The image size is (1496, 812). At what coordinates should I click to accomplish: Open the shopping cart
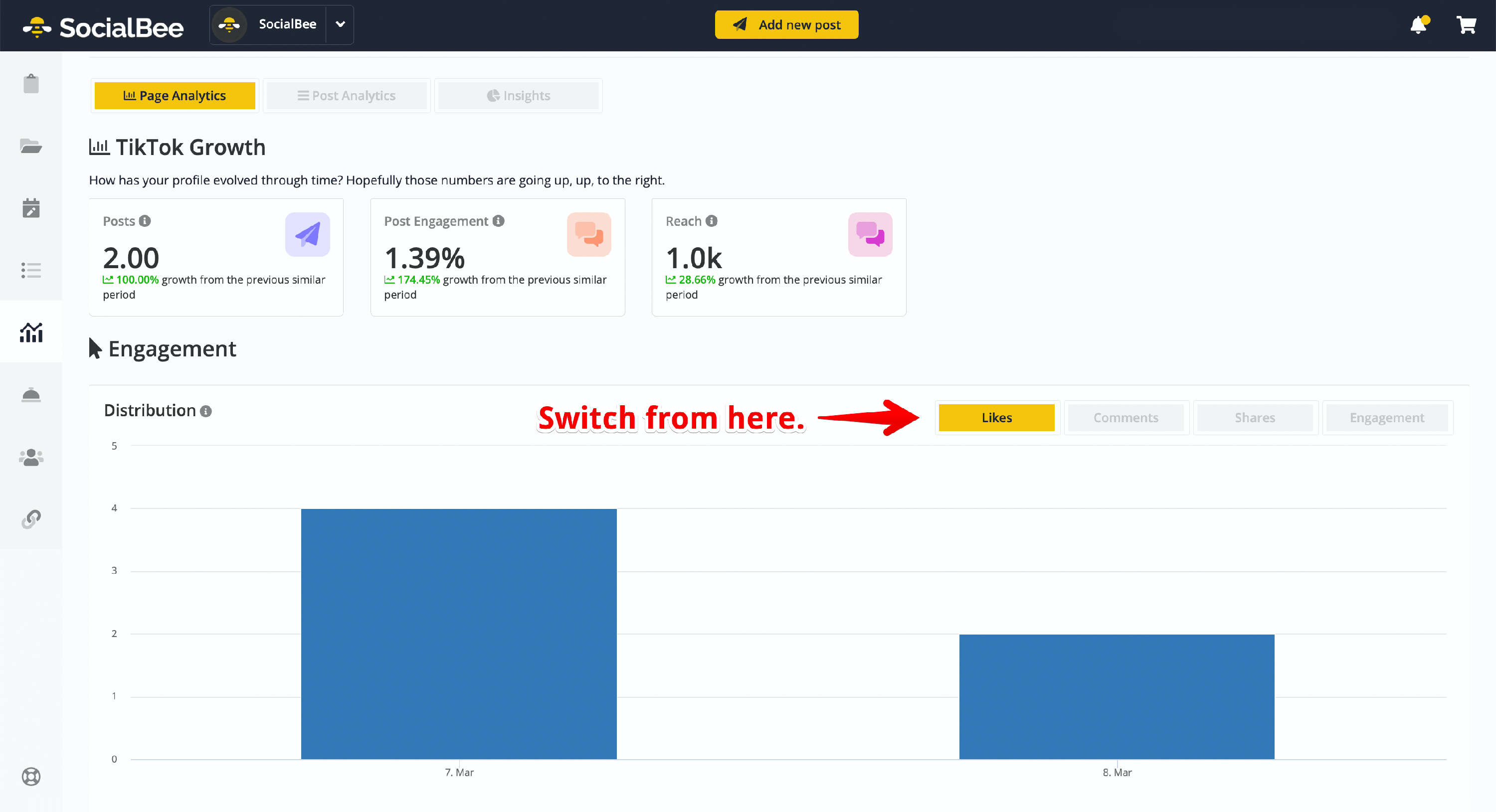(1466, 25)
